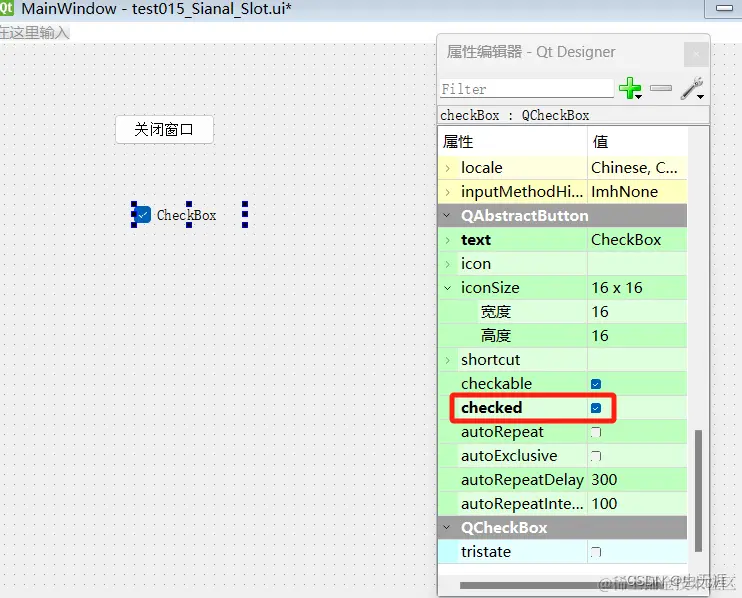Enable the autoRepeat checkbox
This screenshot has height=598, width=742.
[x=596, y=432]
